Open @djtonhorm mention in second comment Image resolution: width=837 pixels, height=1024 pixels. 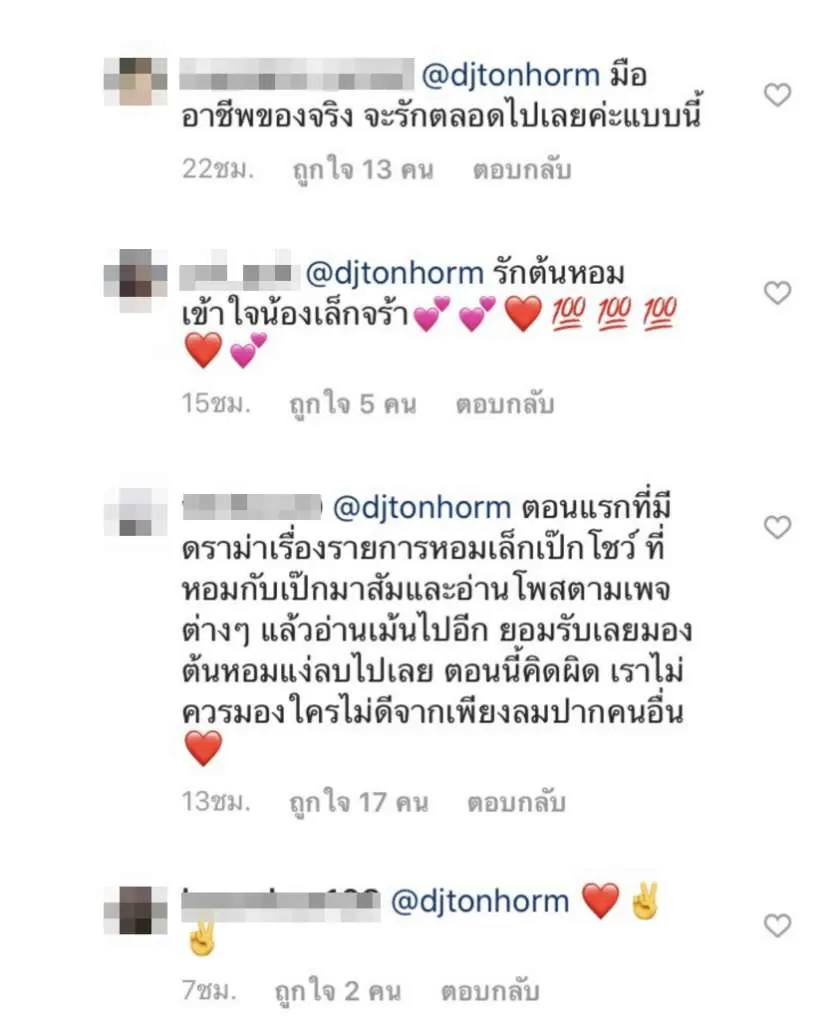[x=394, y=273]
